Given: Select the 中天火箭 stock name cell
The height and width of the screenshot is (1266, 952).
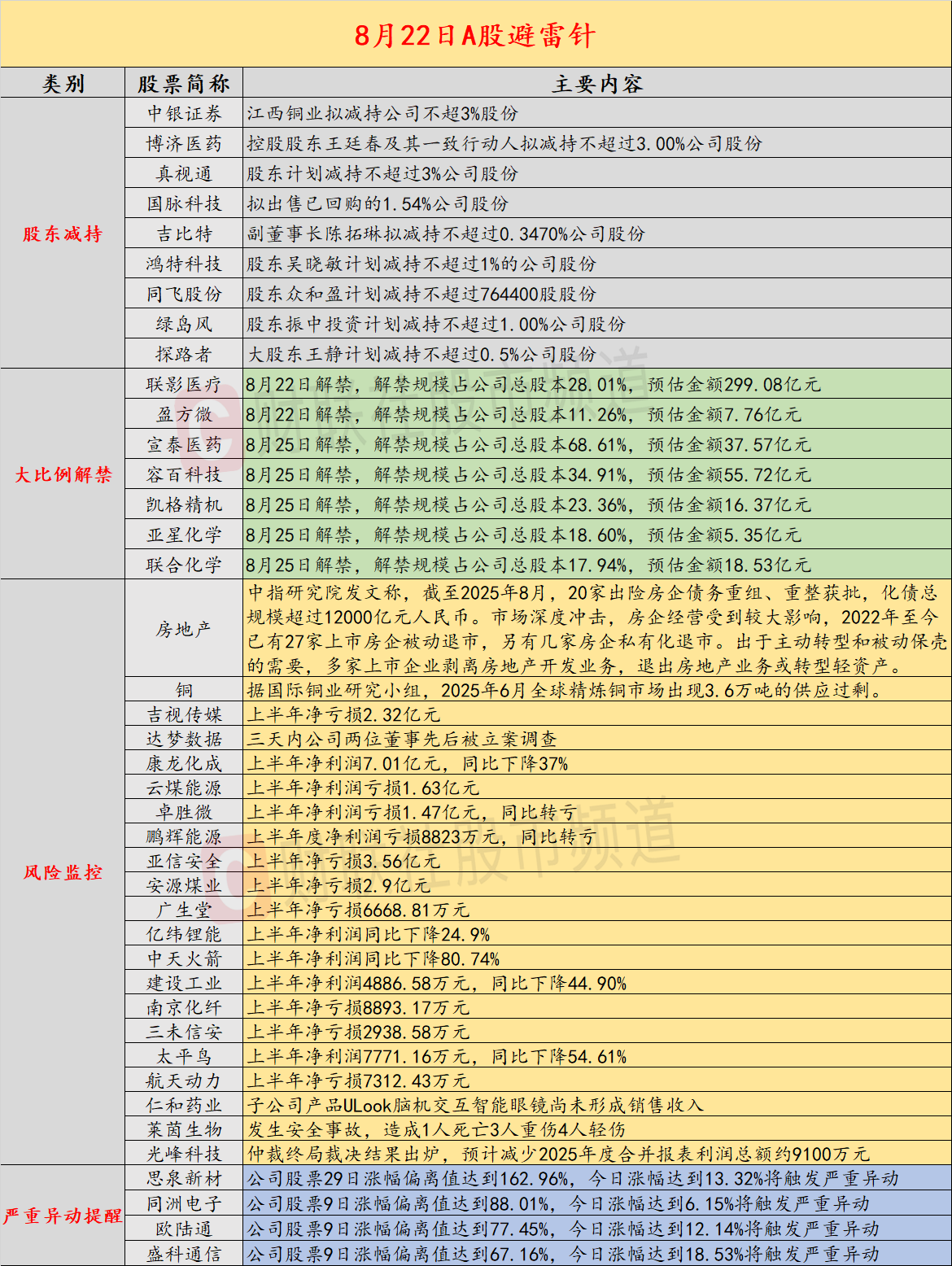Looking at the screenshot, I should [x=184, y=958].
